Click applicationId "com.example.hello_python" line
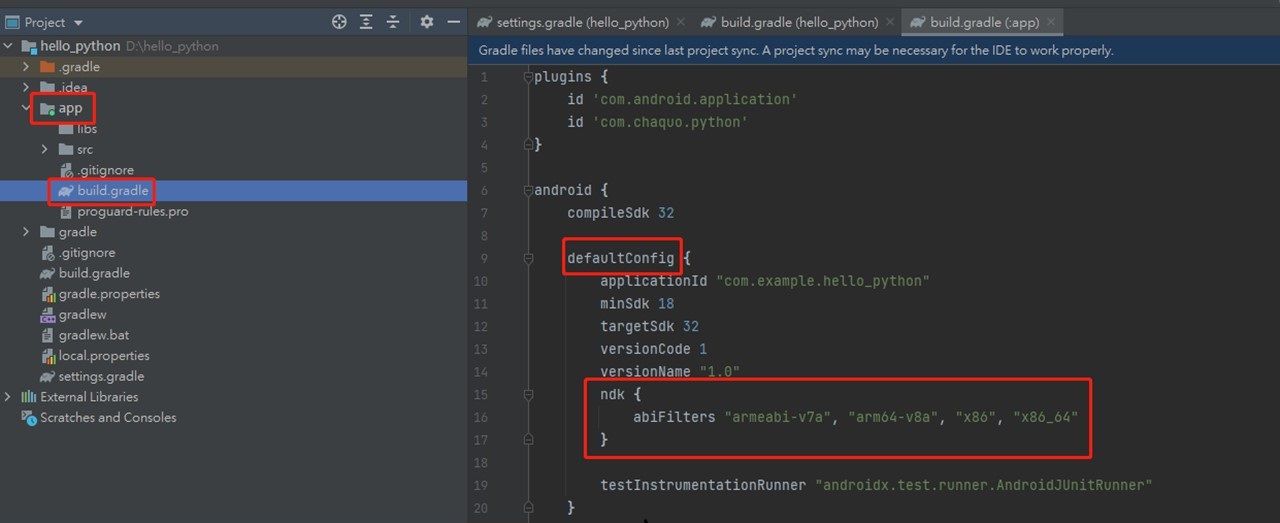The image size is (1280, 523). (x=765, y=281)
